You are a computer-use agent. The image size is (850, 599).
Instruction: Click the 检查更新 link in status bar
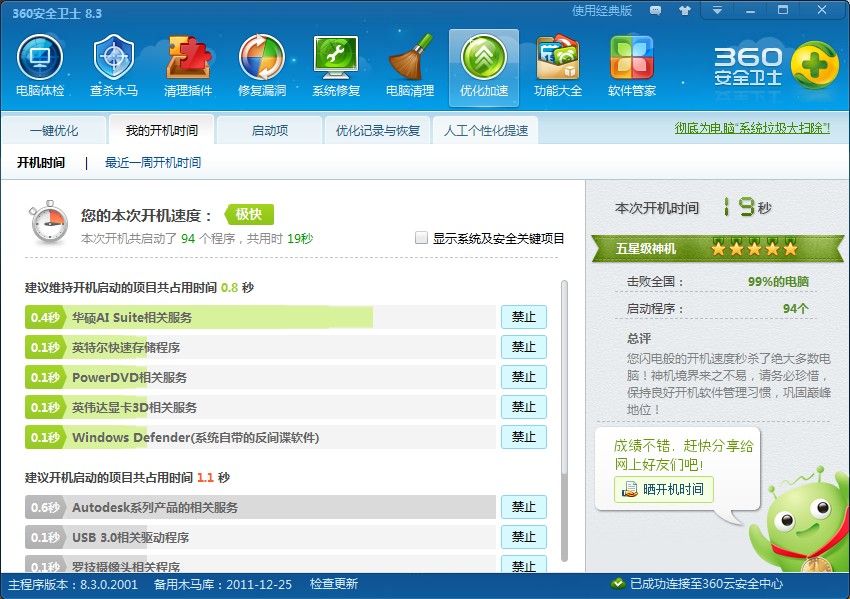pos(333,584)
